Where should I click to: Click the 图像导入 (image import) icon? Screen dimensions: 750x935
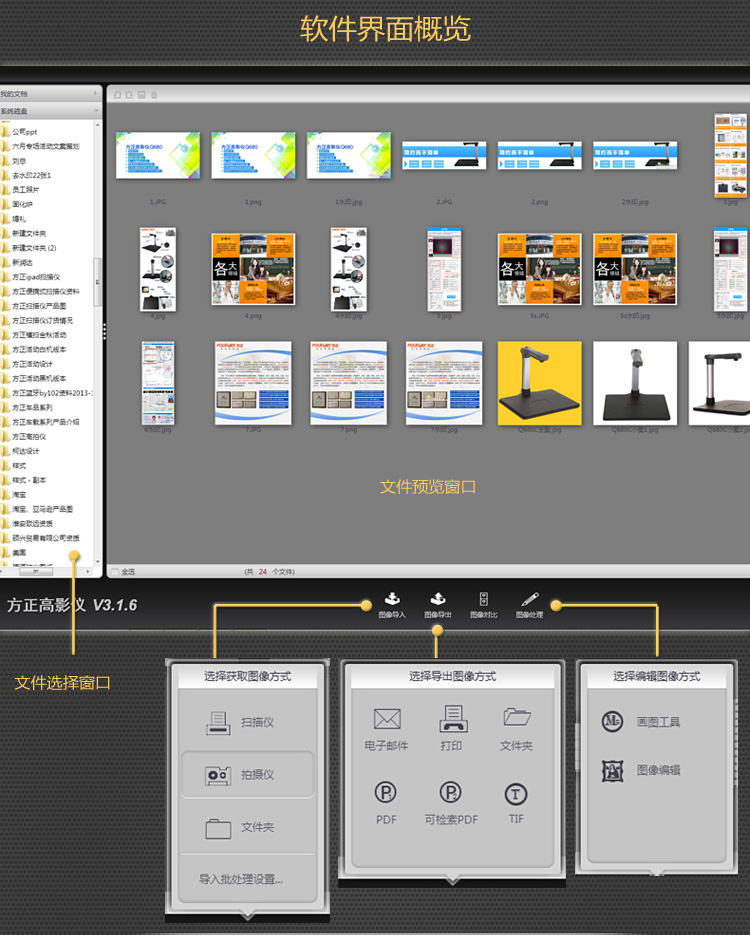coord(392,601)
